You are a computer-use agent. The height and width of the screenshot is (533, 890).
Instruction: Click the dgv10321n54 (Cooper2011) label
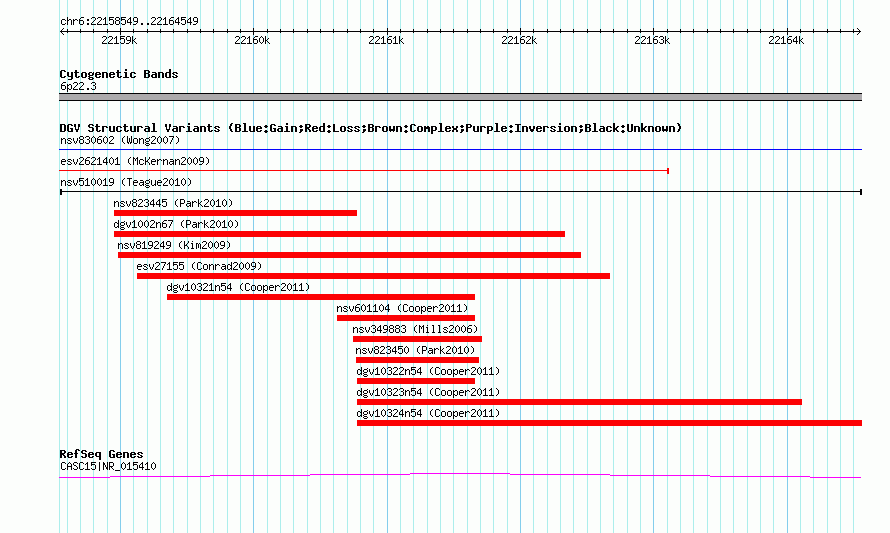pos(238,287)
